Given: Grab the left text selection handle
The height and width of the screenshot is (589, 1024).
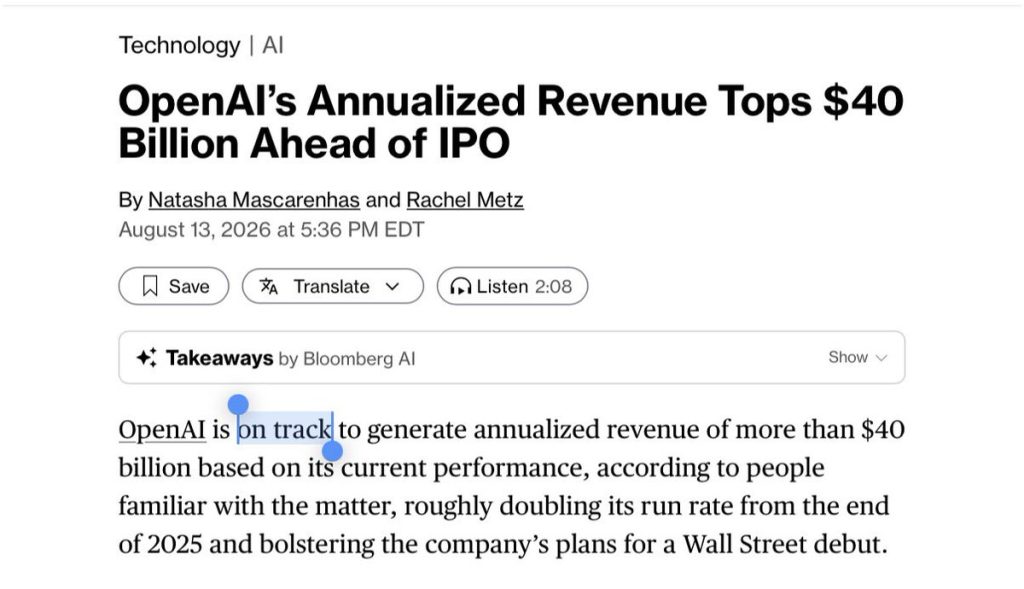Looking at the screenshot, I should click(238, 404).
